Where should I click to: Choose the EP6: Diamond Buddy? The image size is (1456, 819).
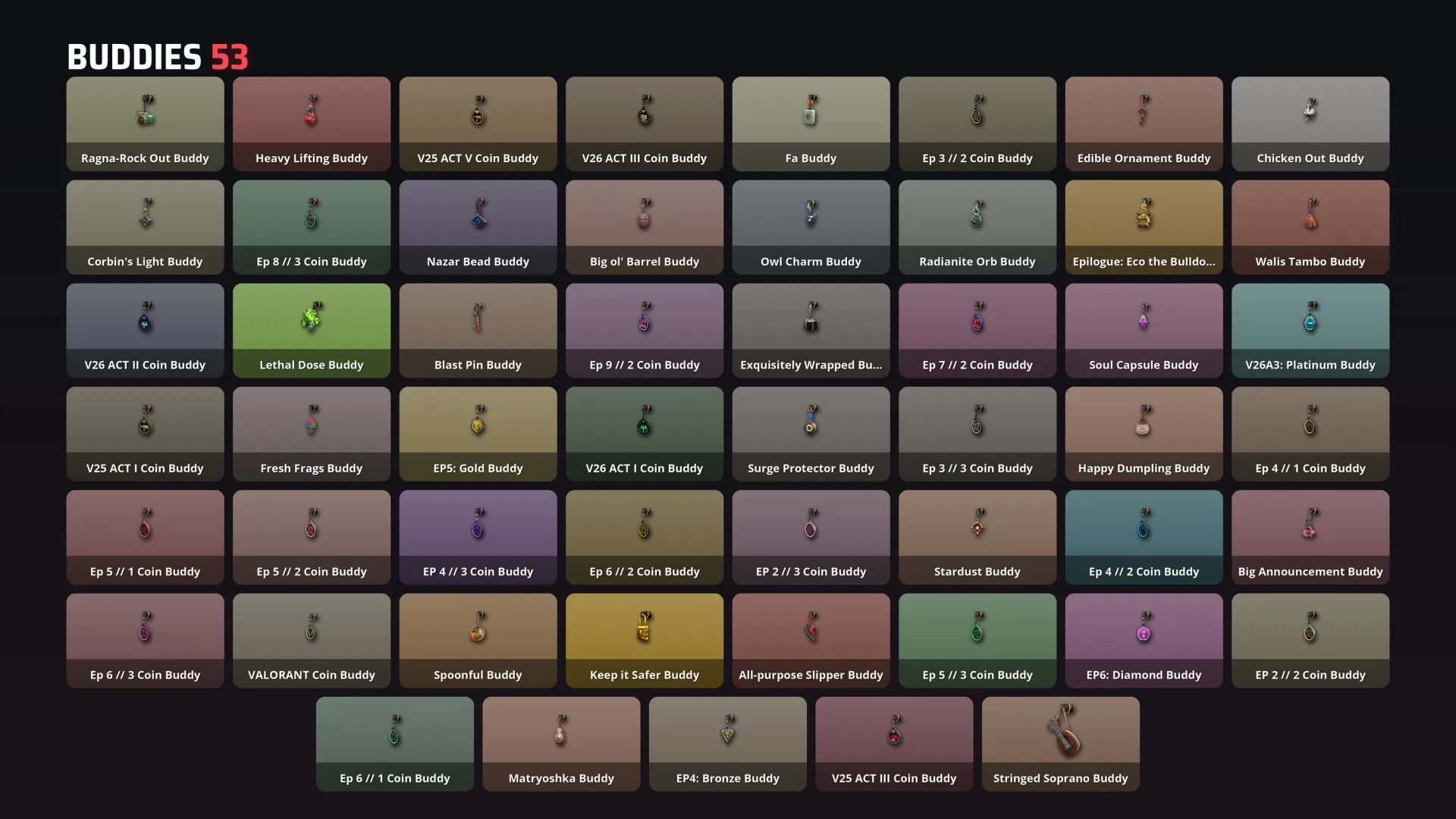(x=1144, y=641)
